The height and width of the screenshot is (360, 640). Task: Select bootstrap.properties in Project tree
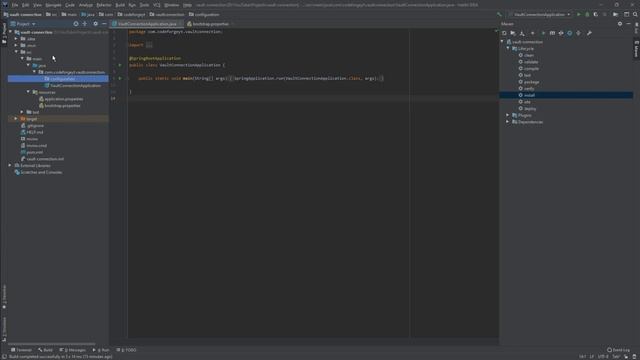click(60, 106)
